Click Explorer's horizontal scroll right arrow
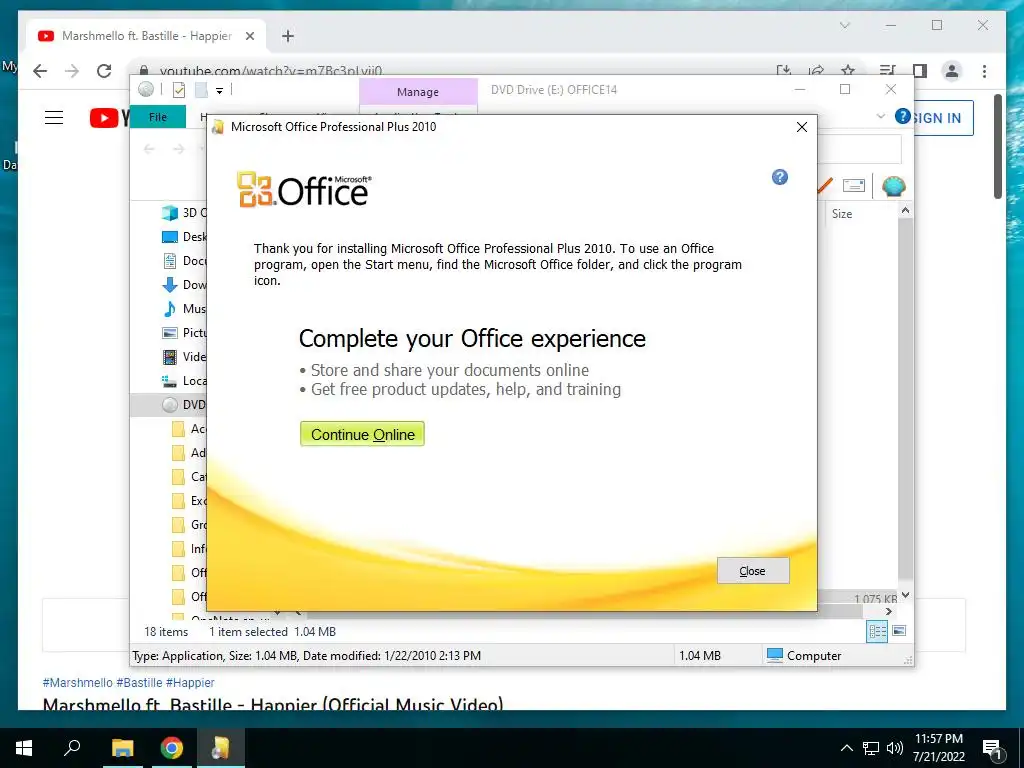 [x=888, y=611]
